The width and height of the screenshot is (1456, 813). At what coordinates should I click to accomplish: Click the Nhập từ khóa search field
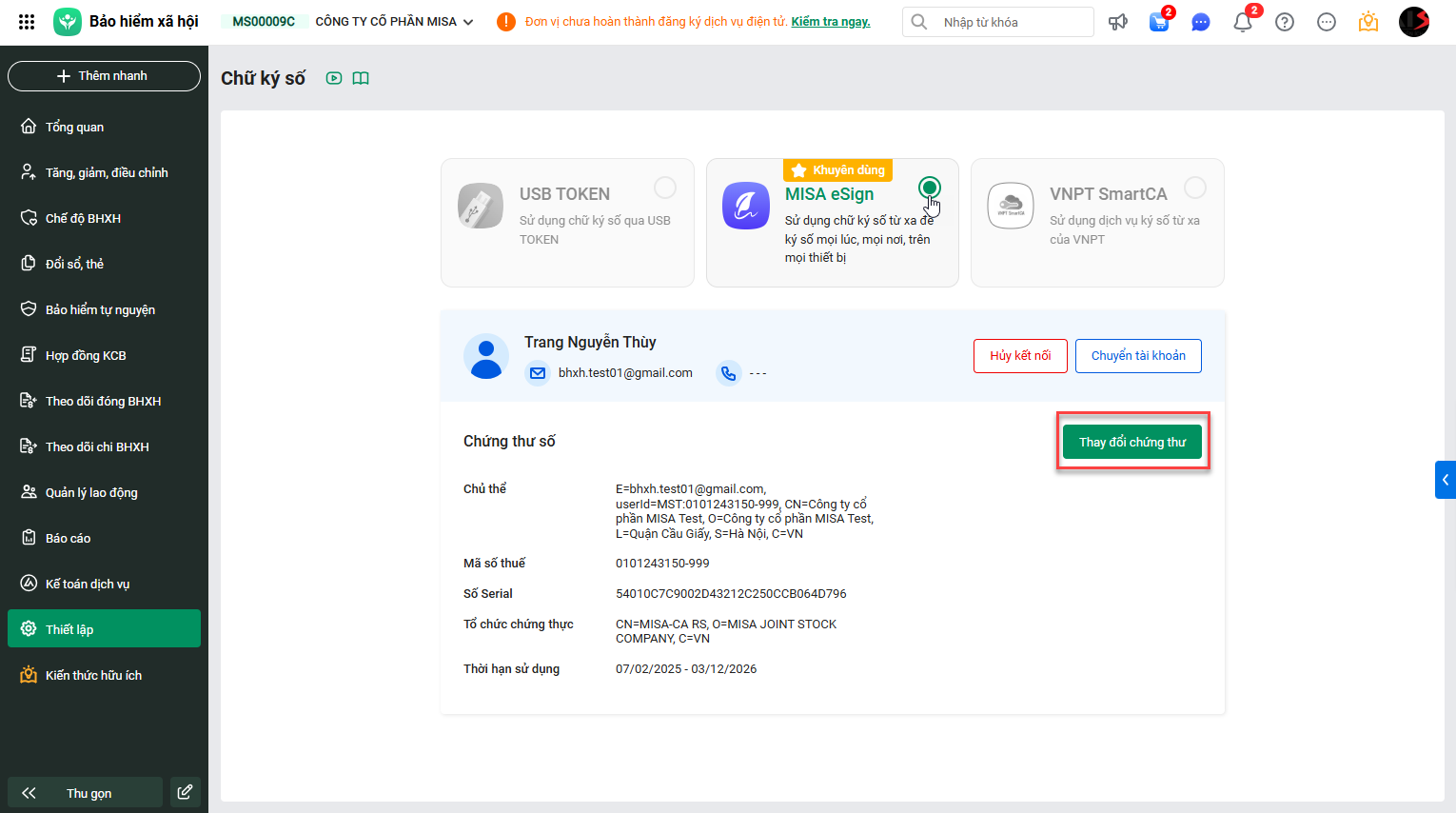(997, 22)
